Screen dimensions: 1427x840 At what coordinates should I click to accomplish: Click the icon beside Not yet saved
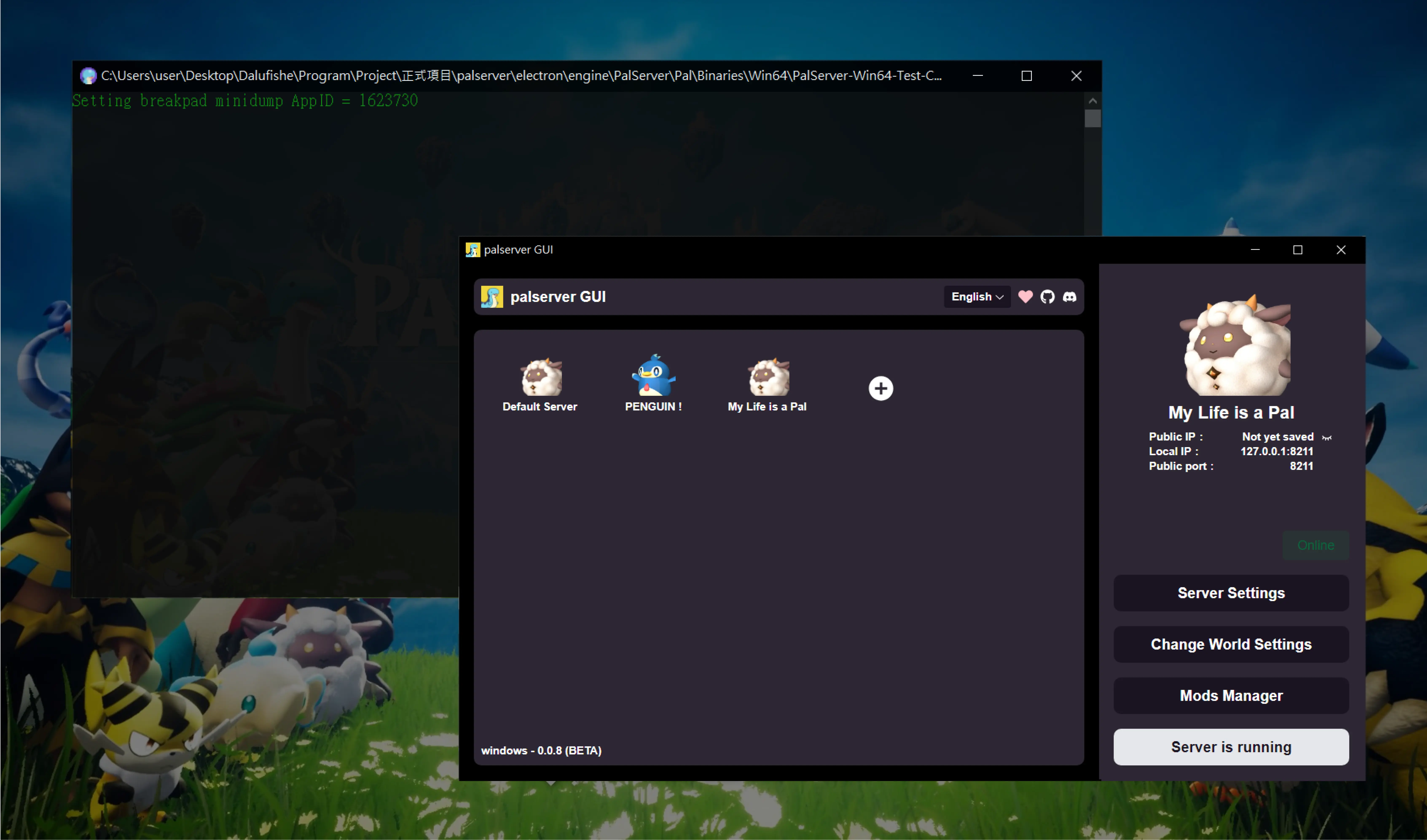1327,437
